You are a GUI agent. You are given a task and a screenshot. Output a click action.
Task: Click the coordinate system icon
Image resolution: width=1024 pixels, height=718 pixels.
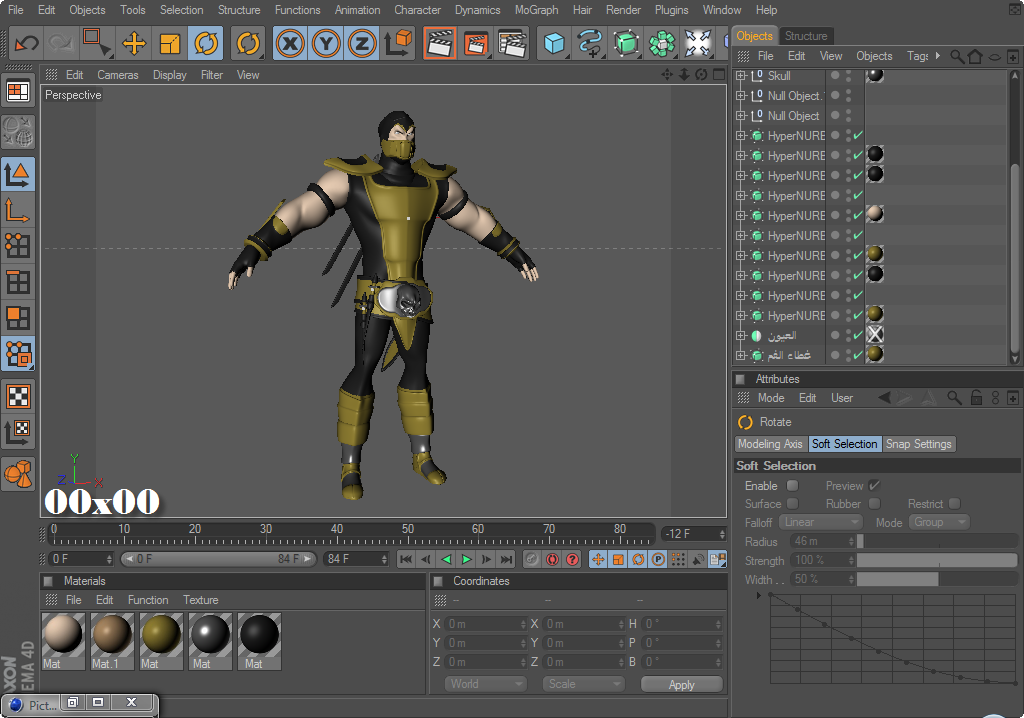[398, 43]
